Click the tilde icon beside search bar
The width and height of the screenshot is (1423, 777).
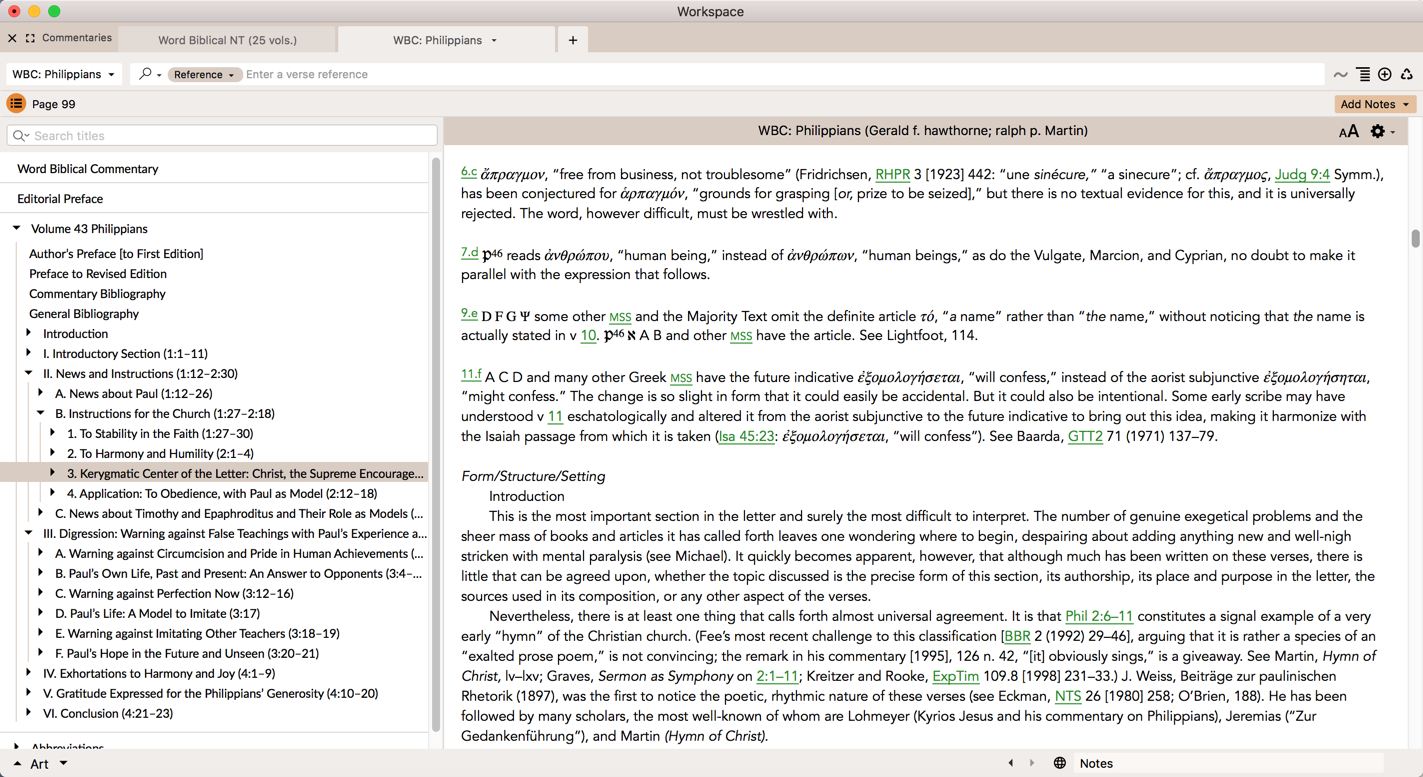click(x=1341, y=74)
